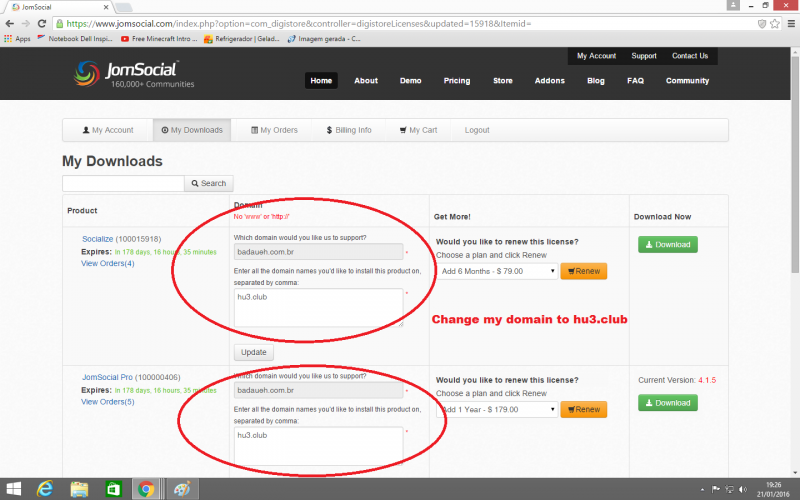
Task: Launch Internet Explorer from the taskbar
Action: (45, 489)
